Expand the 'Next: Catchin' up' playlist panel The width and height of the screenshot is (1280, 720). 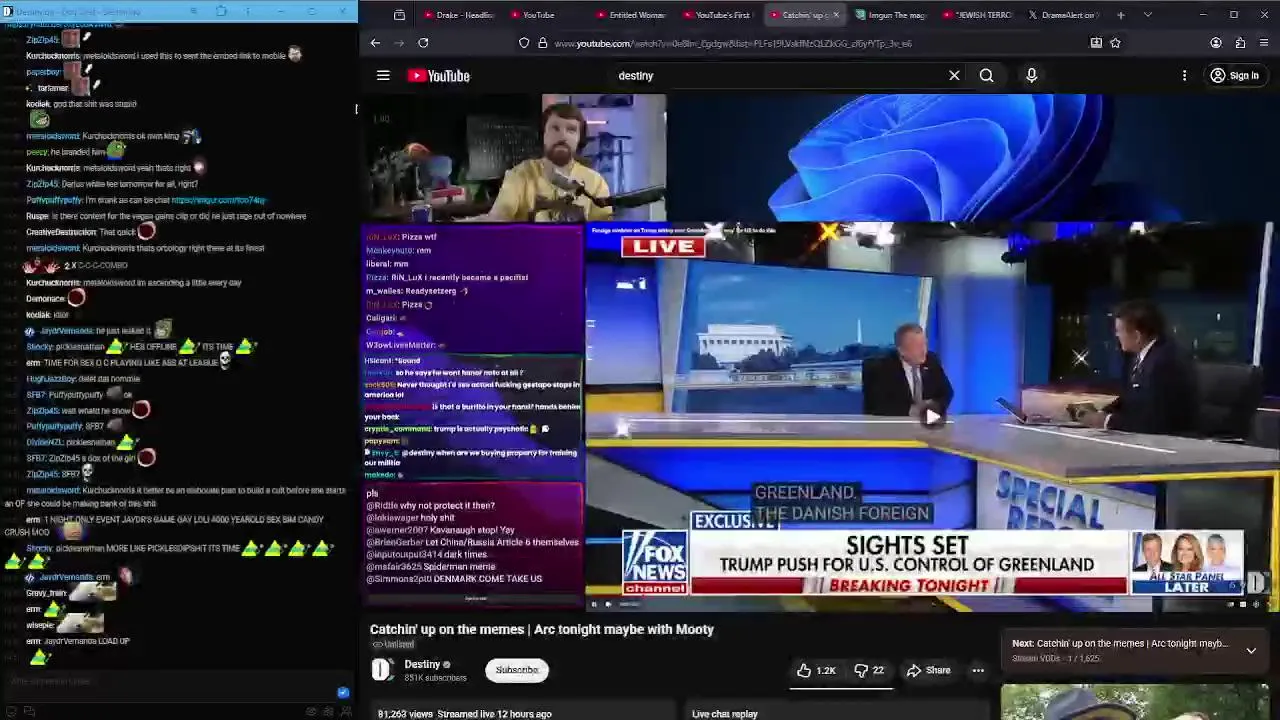1251,650
